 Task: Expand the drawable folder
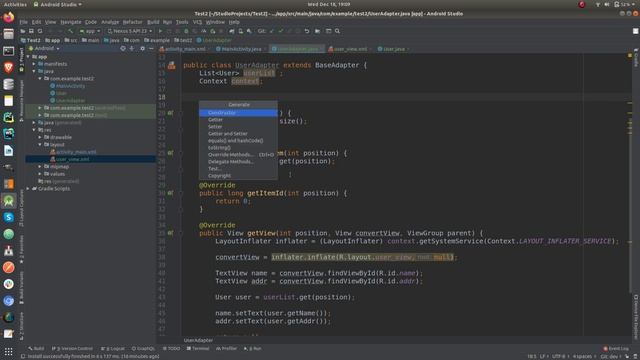pyautogui.click(x=40, y=137)
